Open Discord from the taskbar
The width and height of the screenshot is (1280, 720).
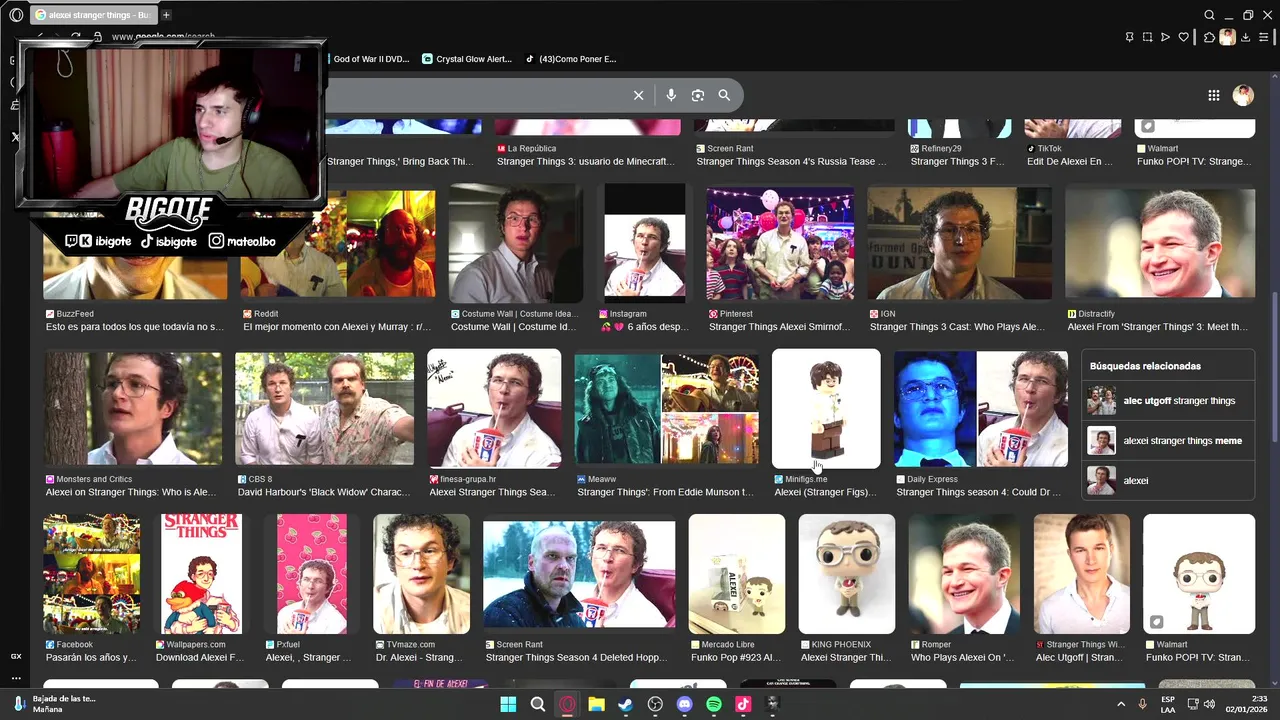coord(684,704)
